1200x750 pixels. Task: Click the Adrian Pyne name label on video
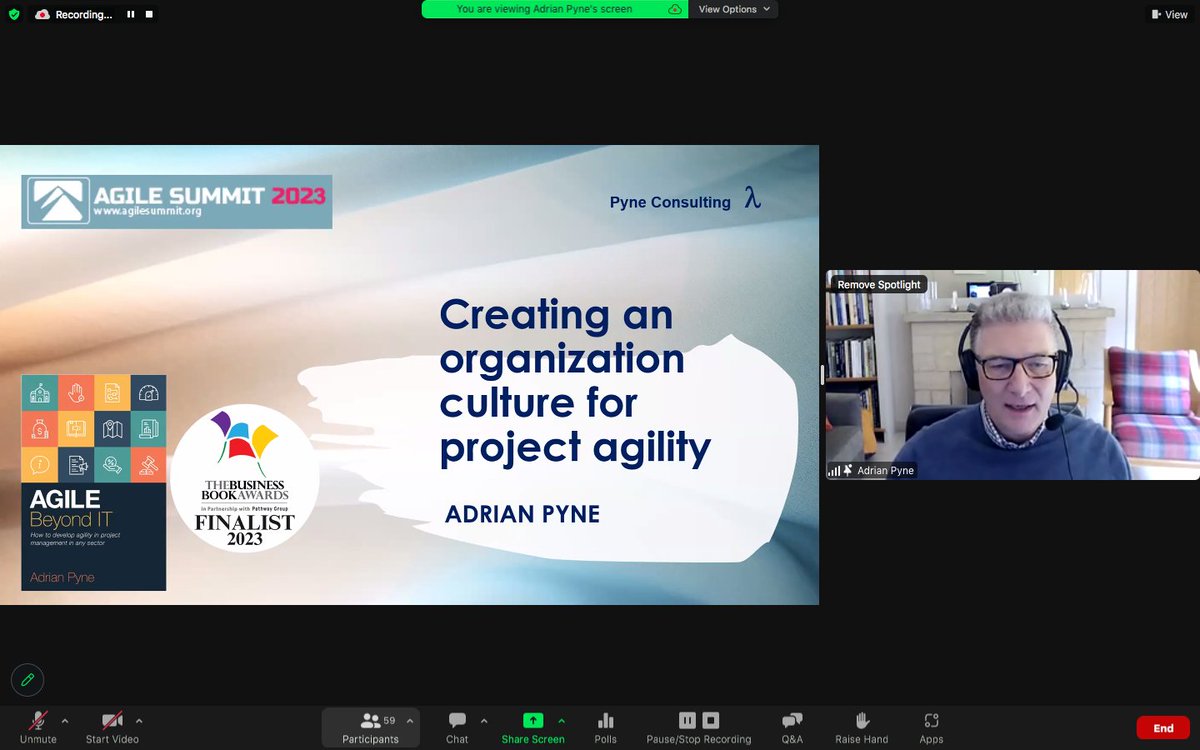coord(885,470)
